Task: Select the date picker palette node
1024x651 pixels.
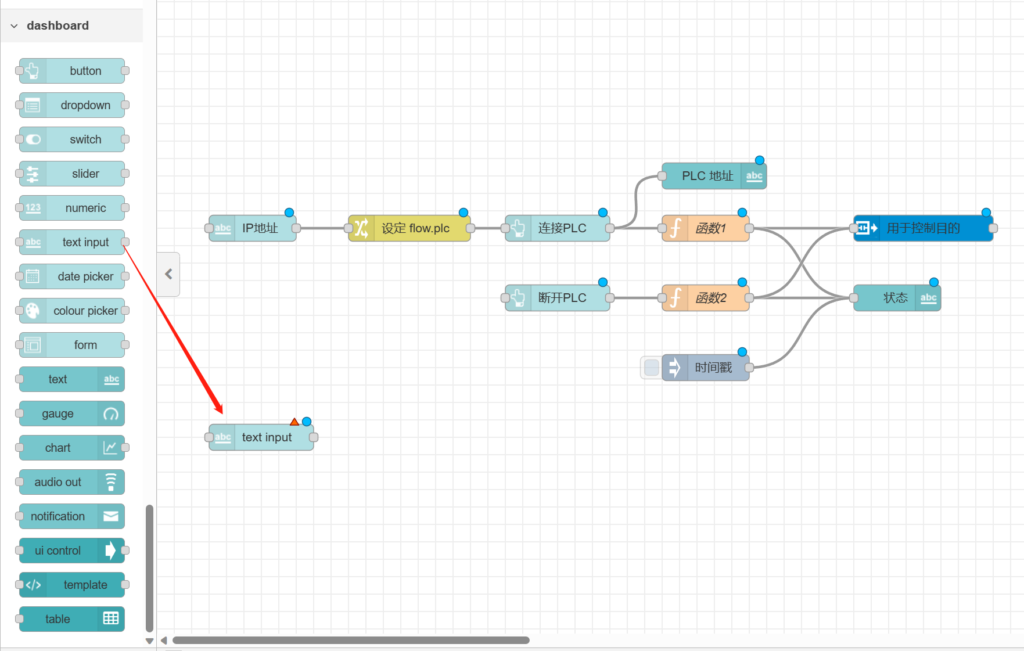Action: [72, 277]
